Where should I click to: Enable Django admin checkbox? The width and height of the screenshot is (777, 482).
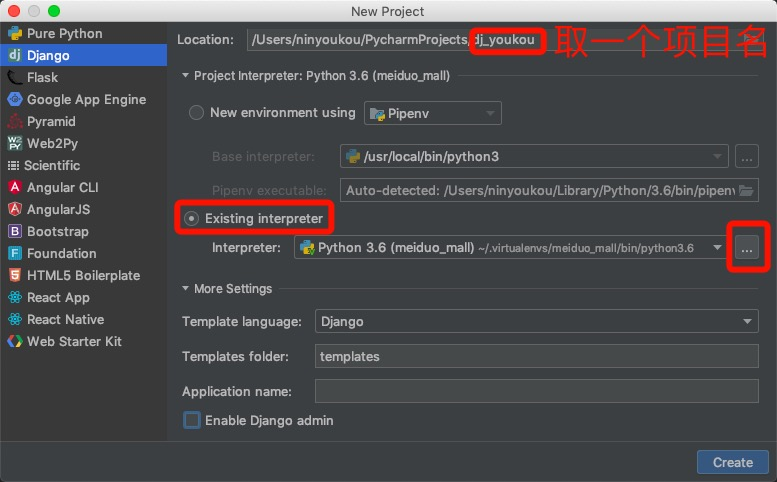click(x=192, y=420)
